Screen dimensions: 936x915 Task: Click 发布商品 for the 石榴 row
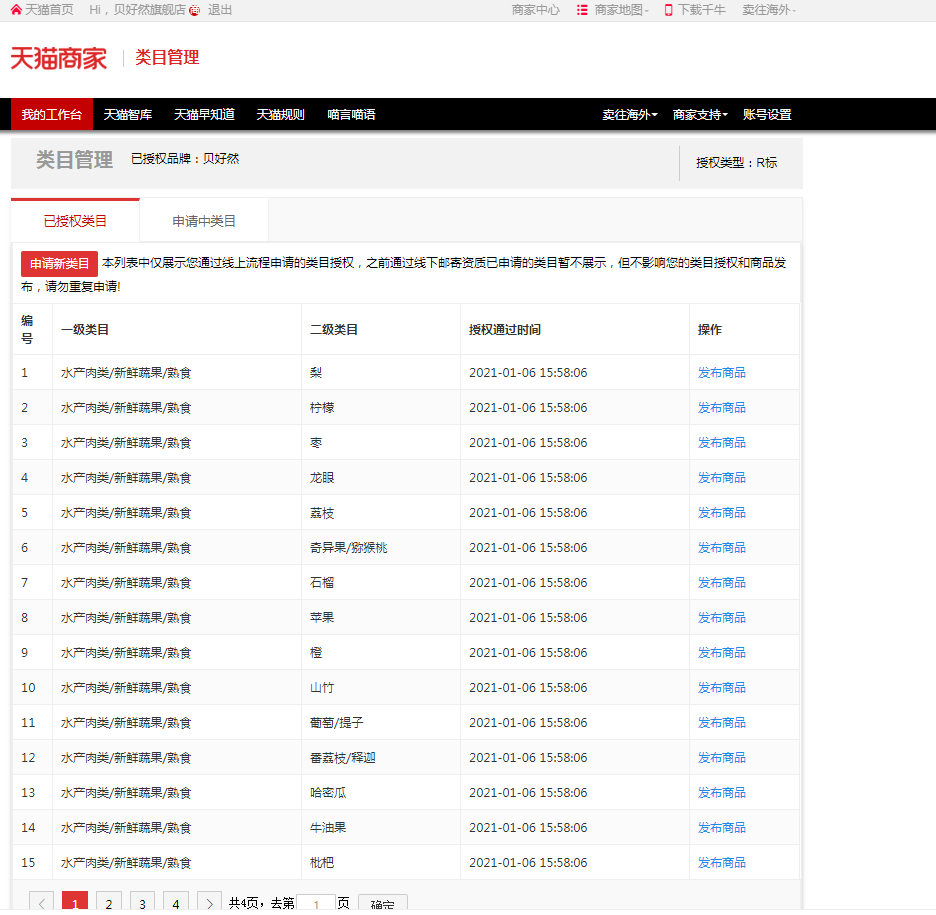(722, 583)
